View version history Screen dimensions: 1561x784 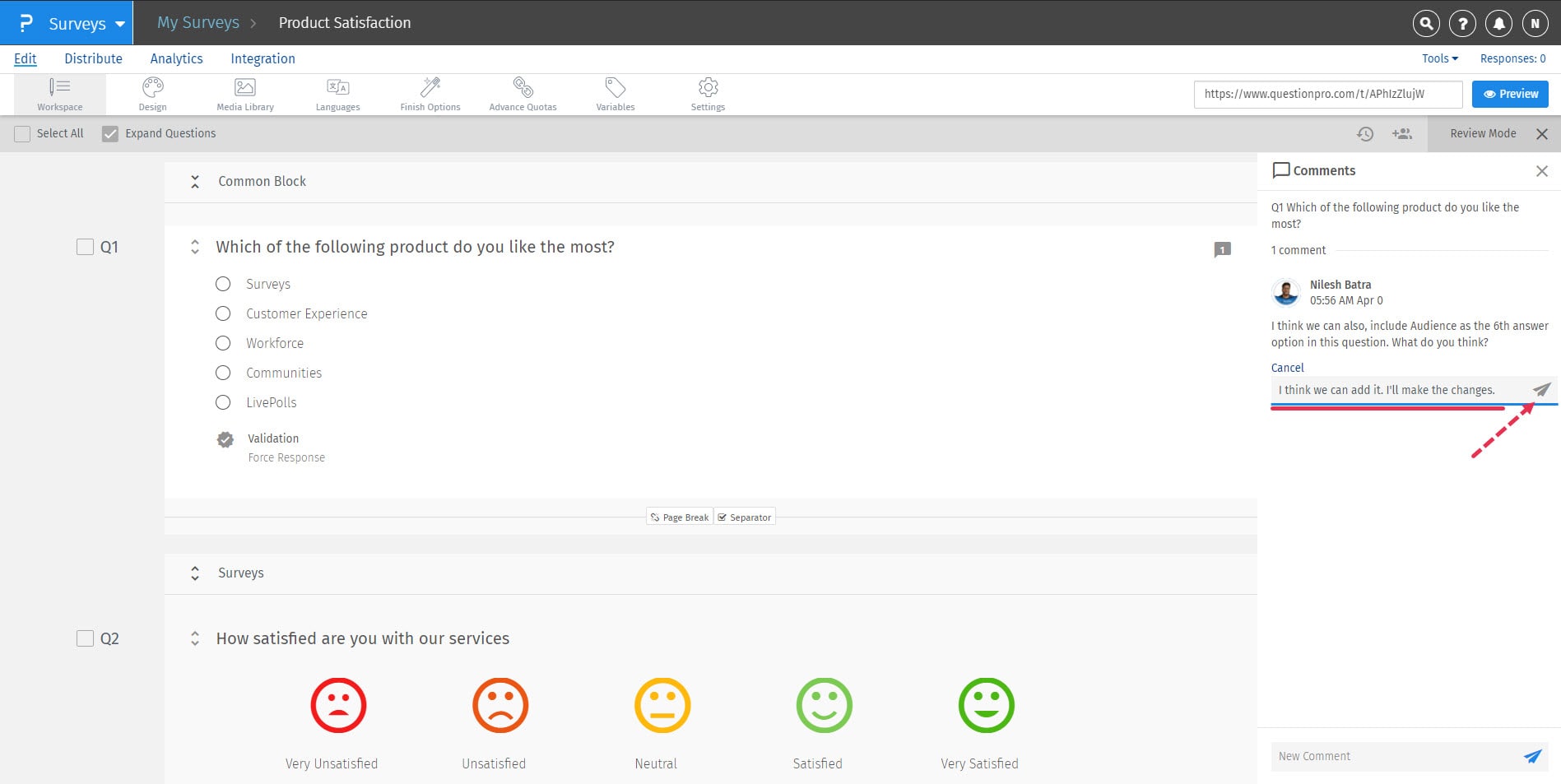[x=1366, y=133]
